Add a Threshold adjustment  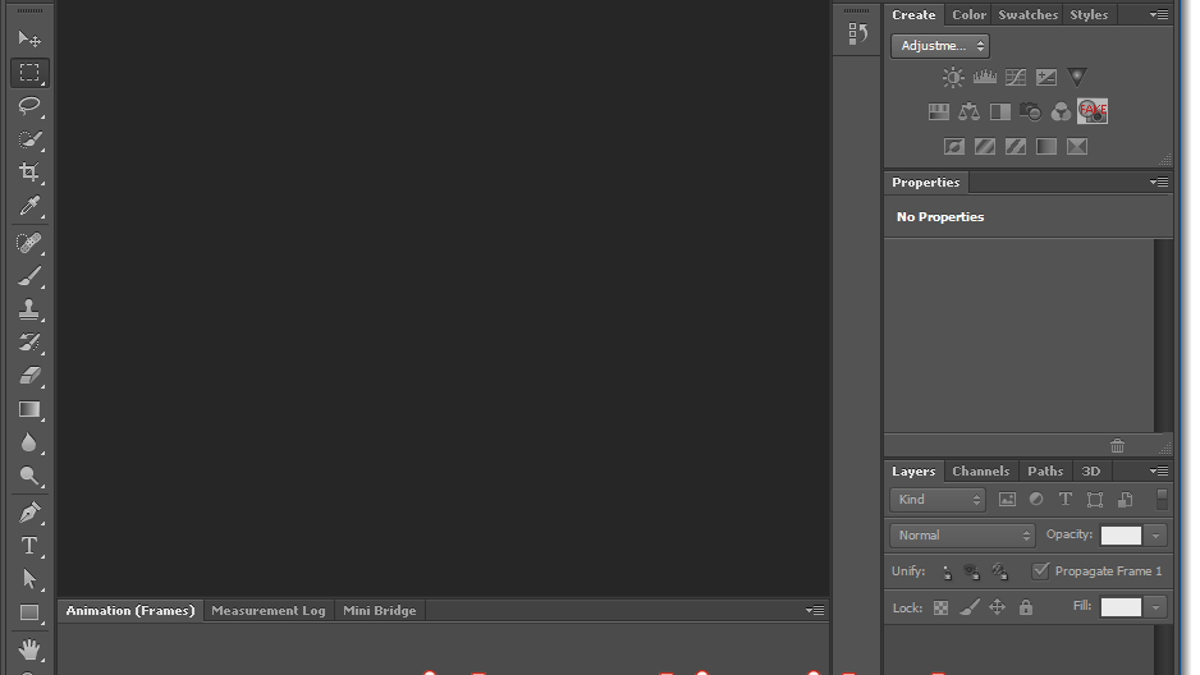[1015, 147]
